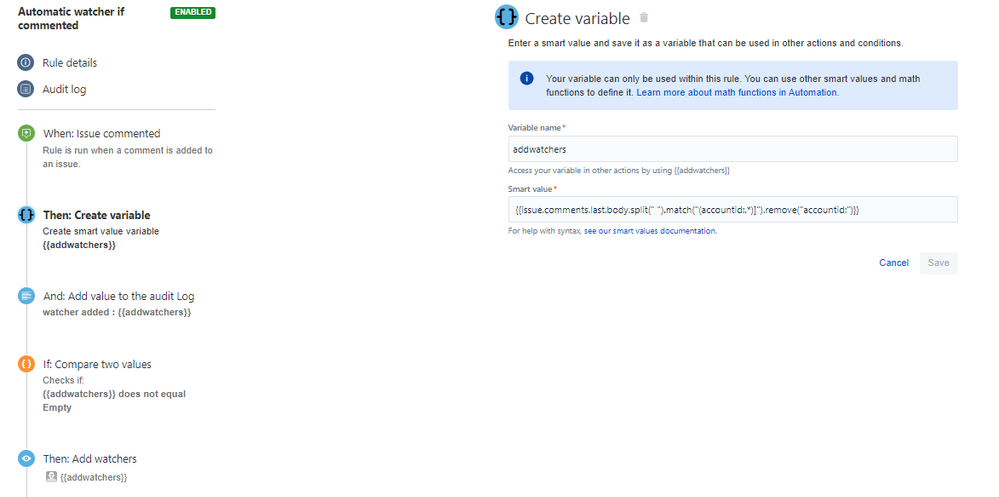The height and width of the screenshot is (497, 999).
Task: Click the ENABLED status badge
Action: coord(193,12)
